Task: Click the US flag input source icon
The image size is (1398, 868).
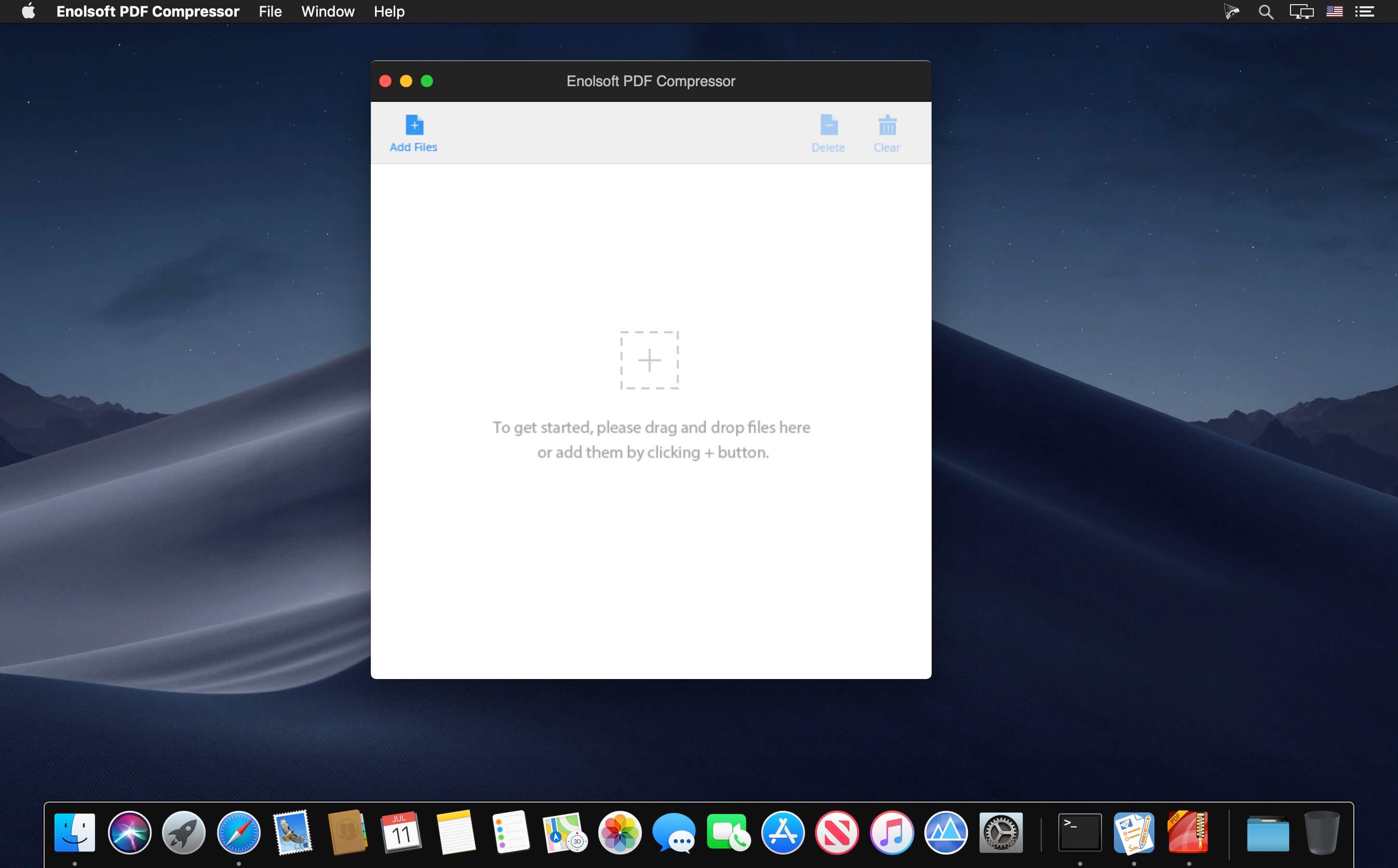Action: point(1334,11)
